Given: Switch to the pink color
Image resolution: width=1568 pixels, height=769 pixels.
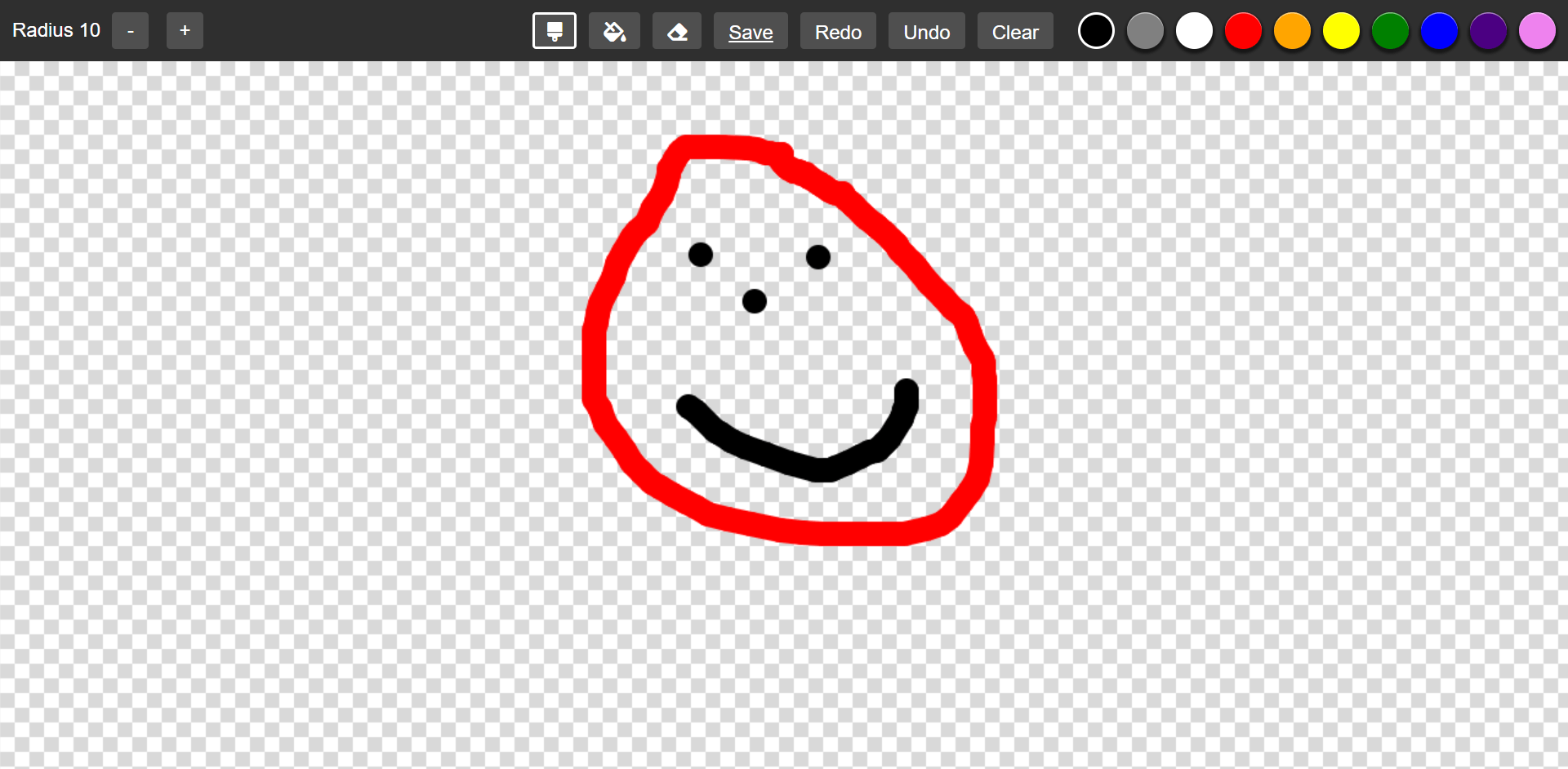Looking at the screenshot, I should click(1537, 30).
